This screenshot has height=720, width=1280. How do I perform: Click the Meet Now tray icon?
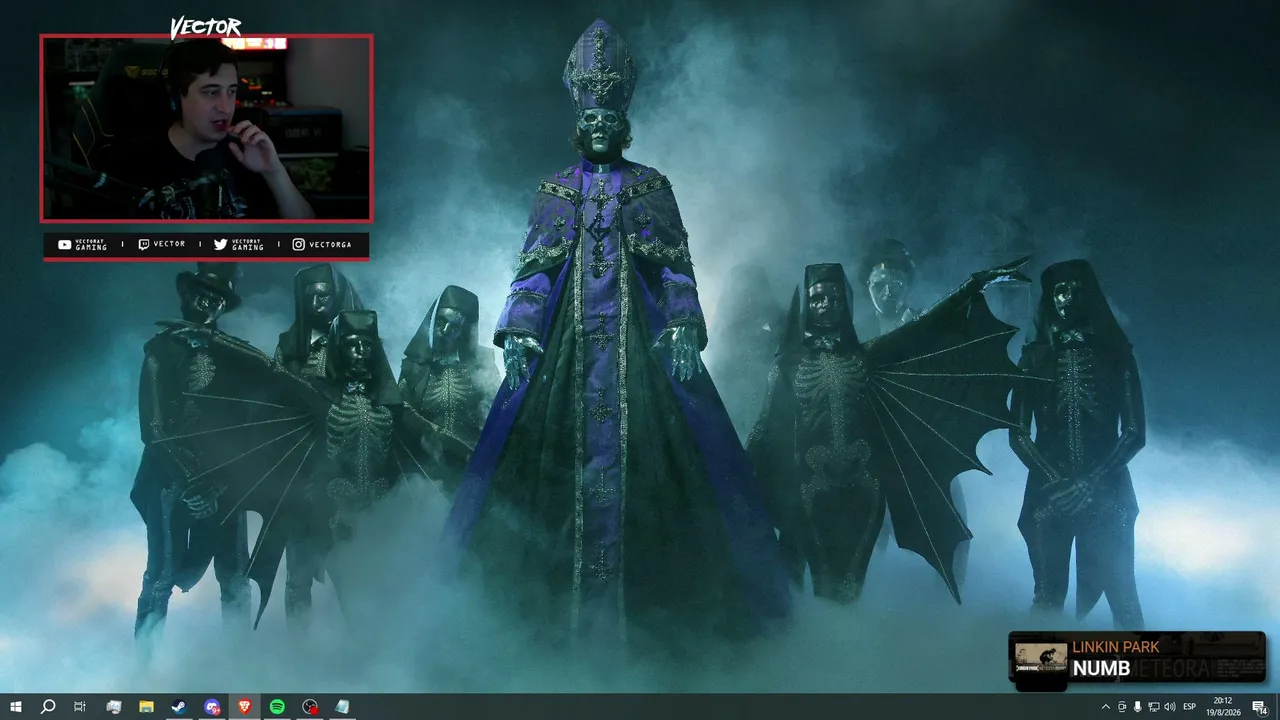coord(1122,707)
